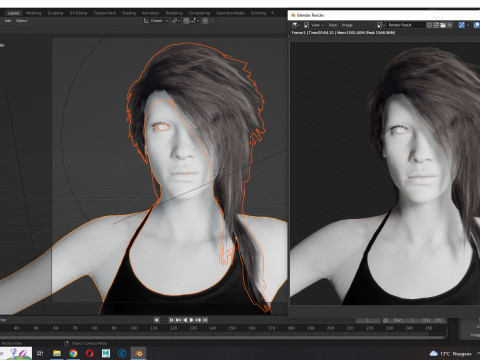This screenshot has width=480, height=360.
Task: Jump to previous keyframe
Action: click(178, 320)
